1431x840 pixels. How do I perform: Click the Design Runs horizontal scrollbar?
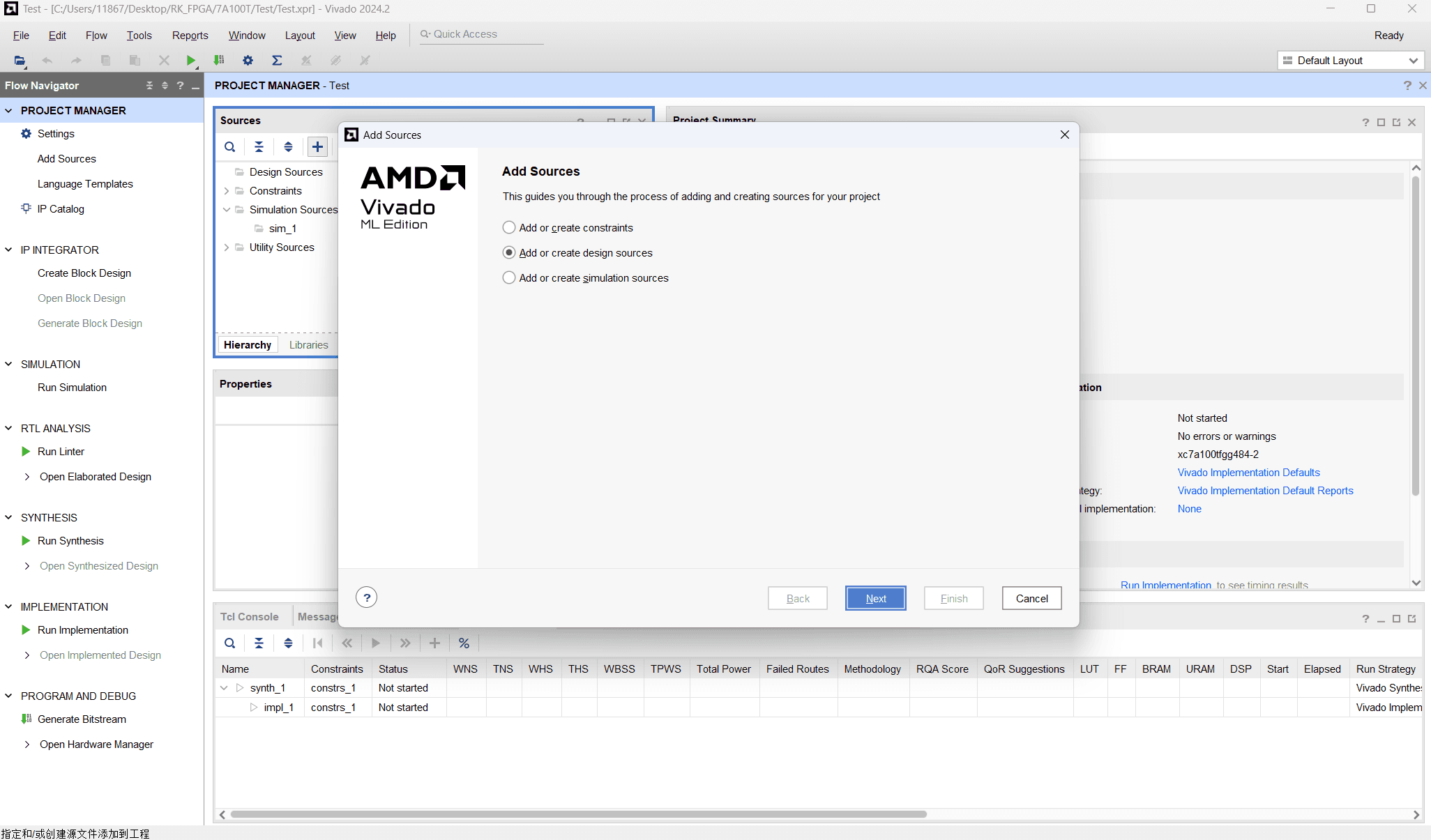[x=577, y=814]
